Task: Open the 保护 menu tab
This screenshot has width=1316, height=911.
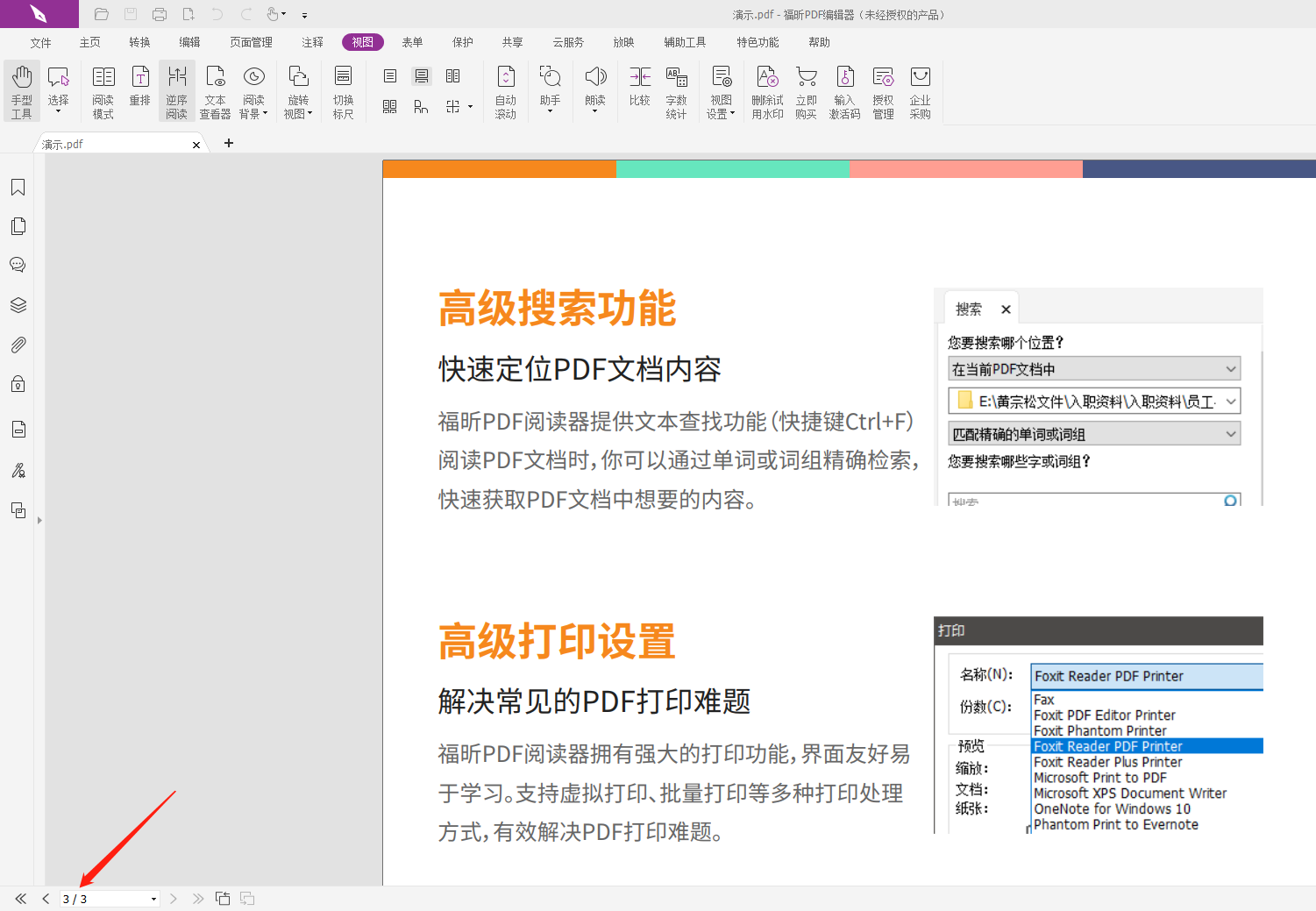Action: 462,41
